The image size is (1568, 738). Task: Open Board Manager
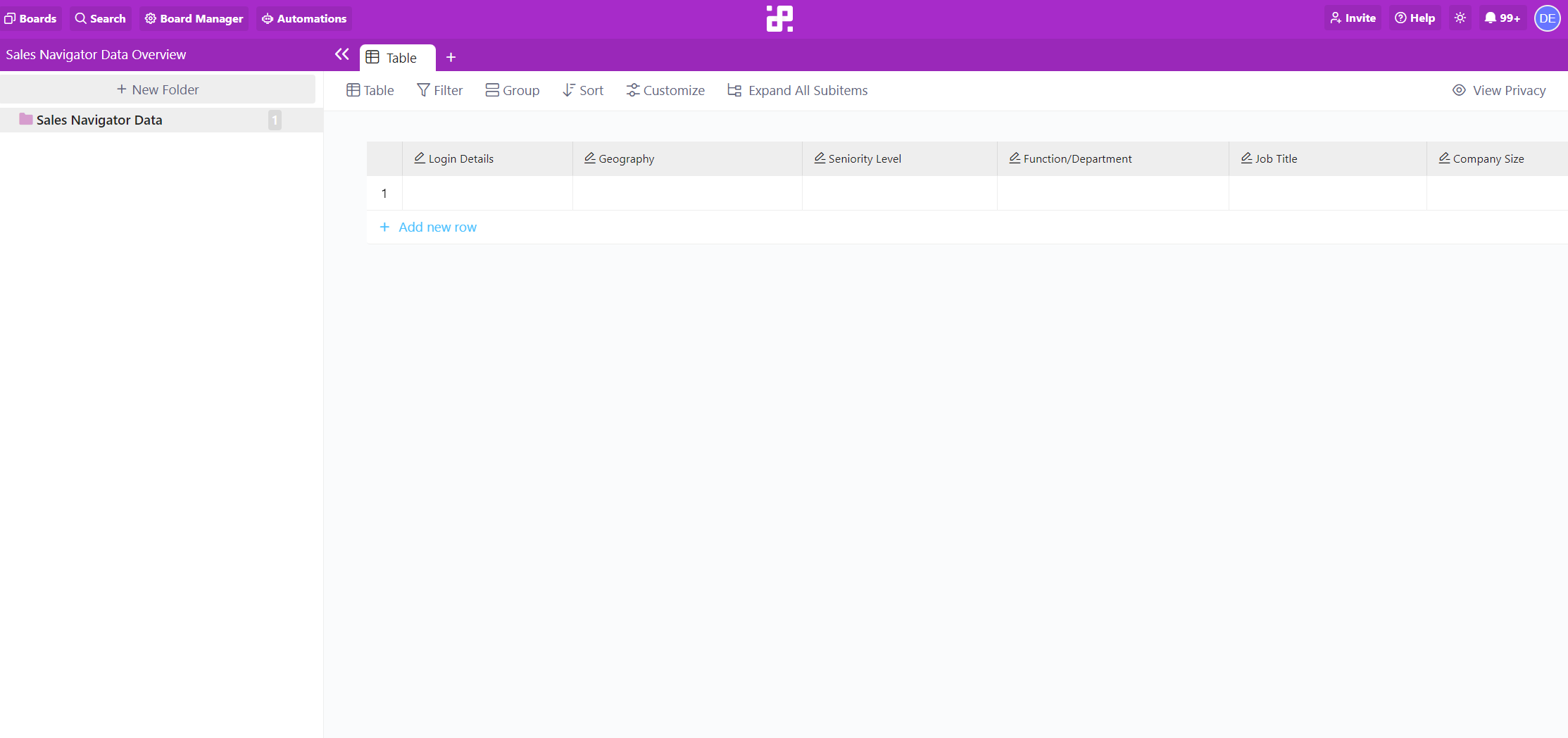click(194, 18)
